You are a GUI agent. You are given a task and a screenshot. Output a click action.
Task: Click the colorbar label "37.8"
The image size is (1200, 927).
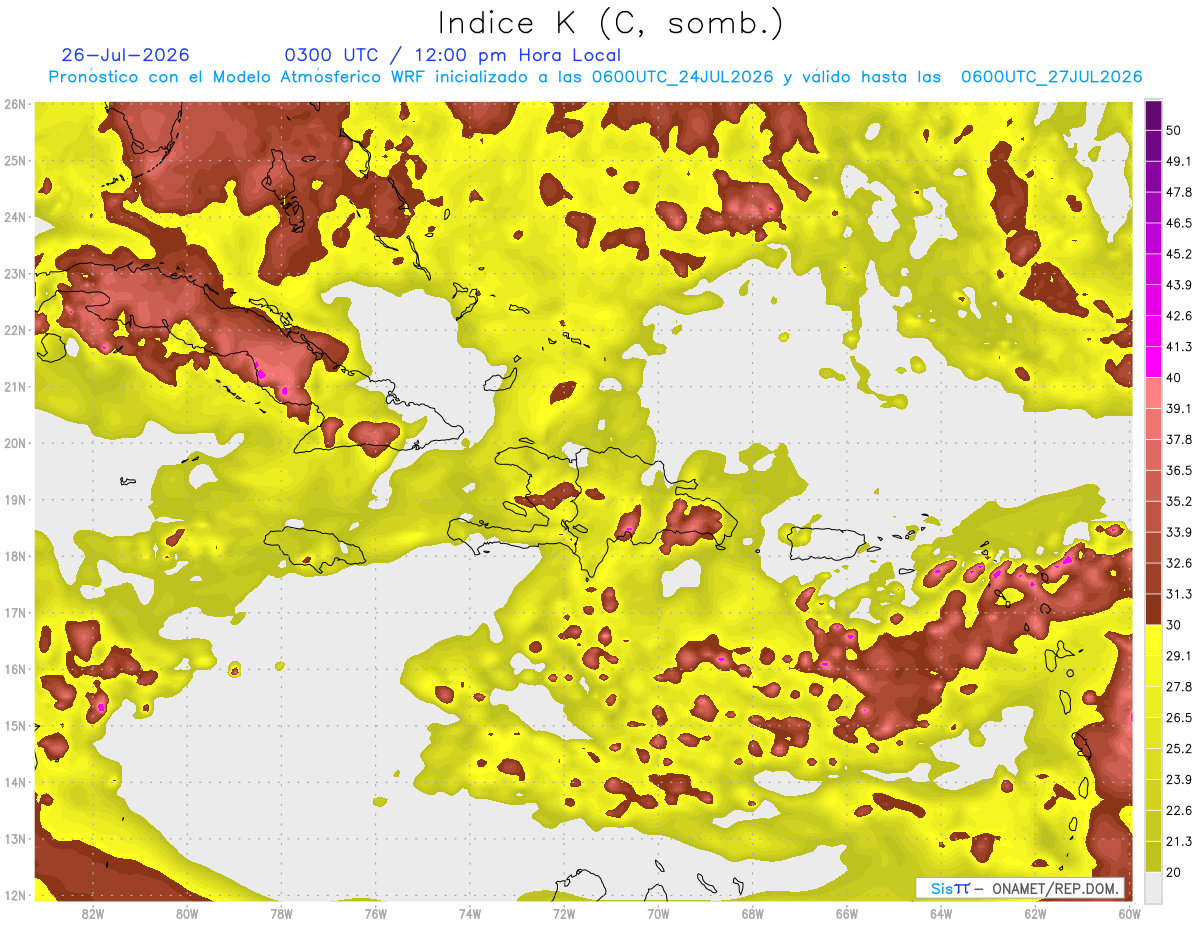pos(1179,439)
